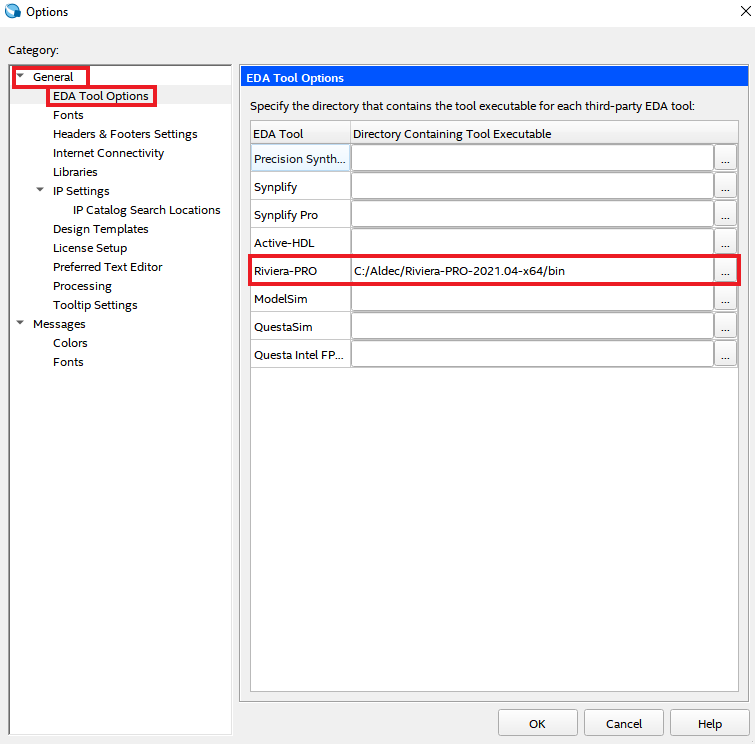Browse for Riviera-PRO directory
Image resolution: width=755 pixels, height=744 pixels.
click(725, 271)
